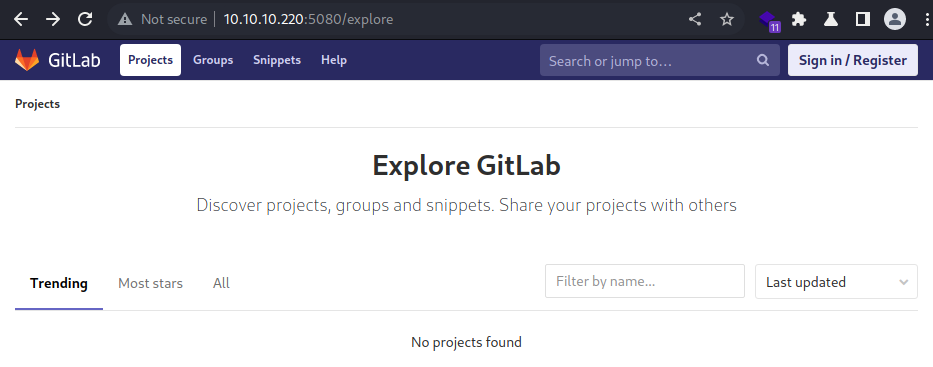Open the browser profile avatar

tap(894, 20)
